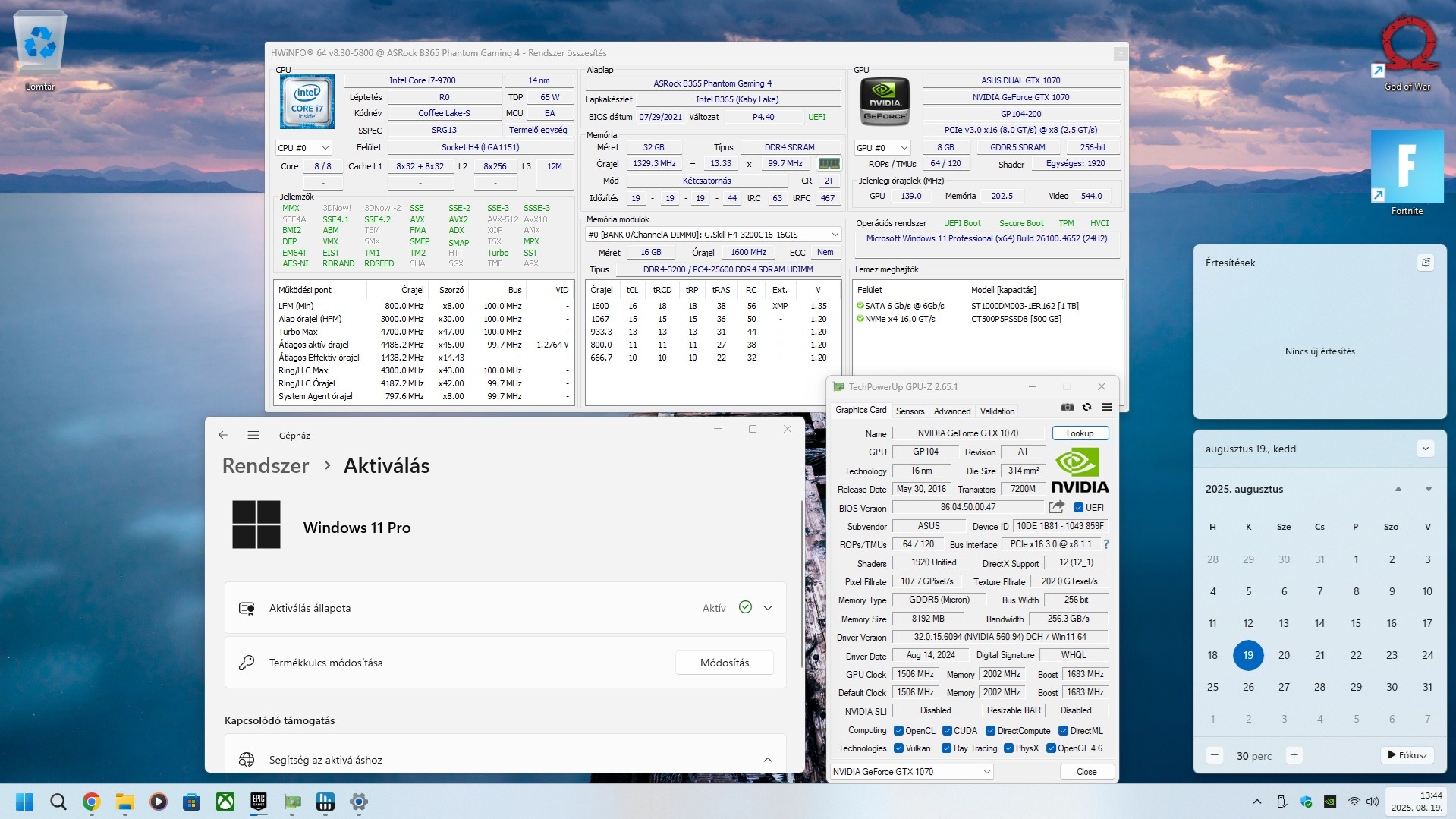1456x819 pixels.
Task: Go back in the Settings window
Action: [222, 435]
